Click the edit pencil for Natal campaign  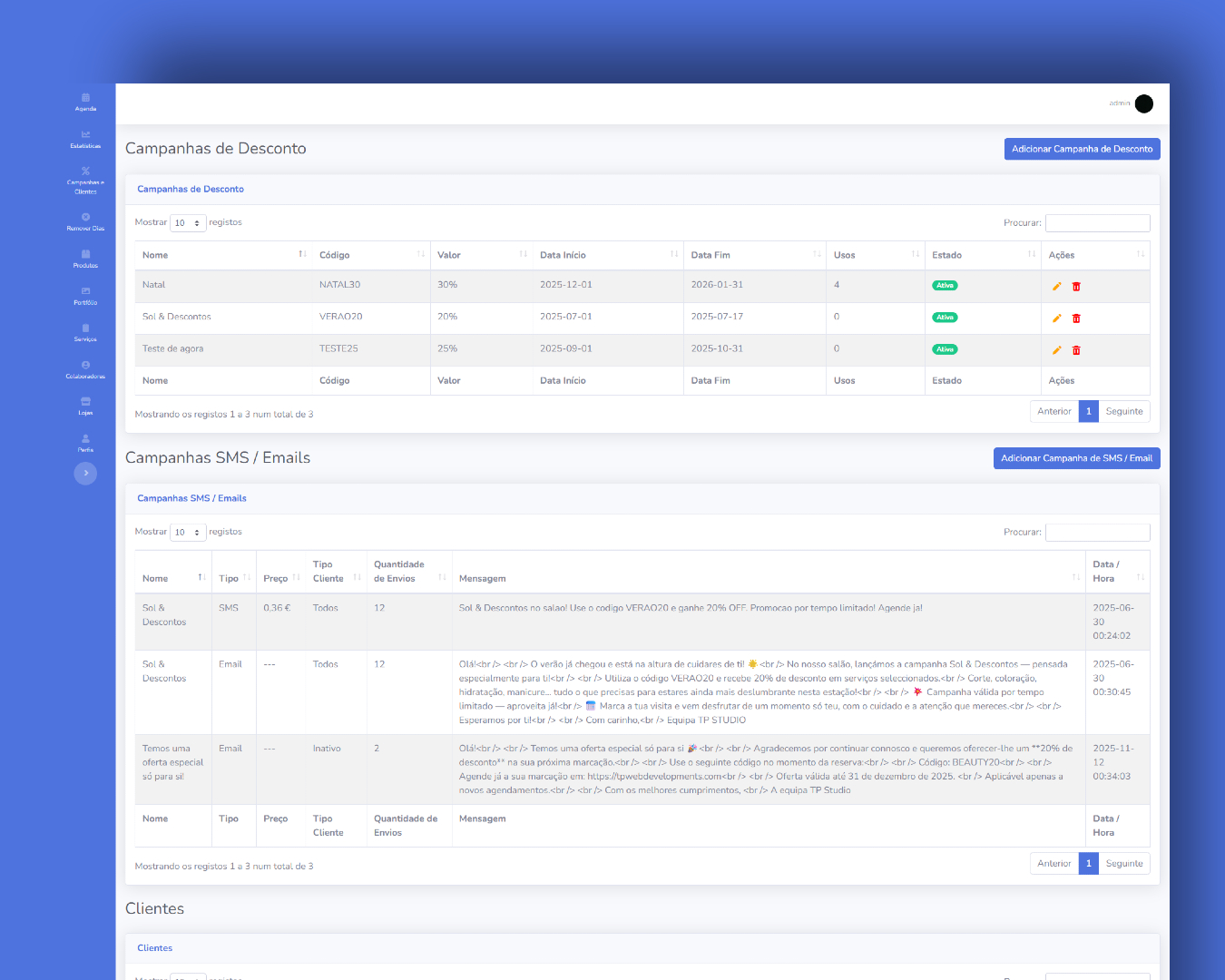pos(1056,286)
